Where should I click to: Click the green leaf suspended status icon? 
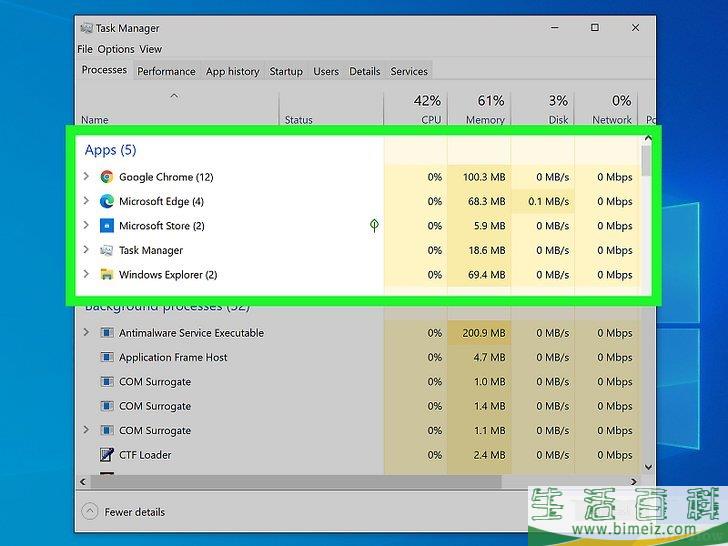point(374,226)
